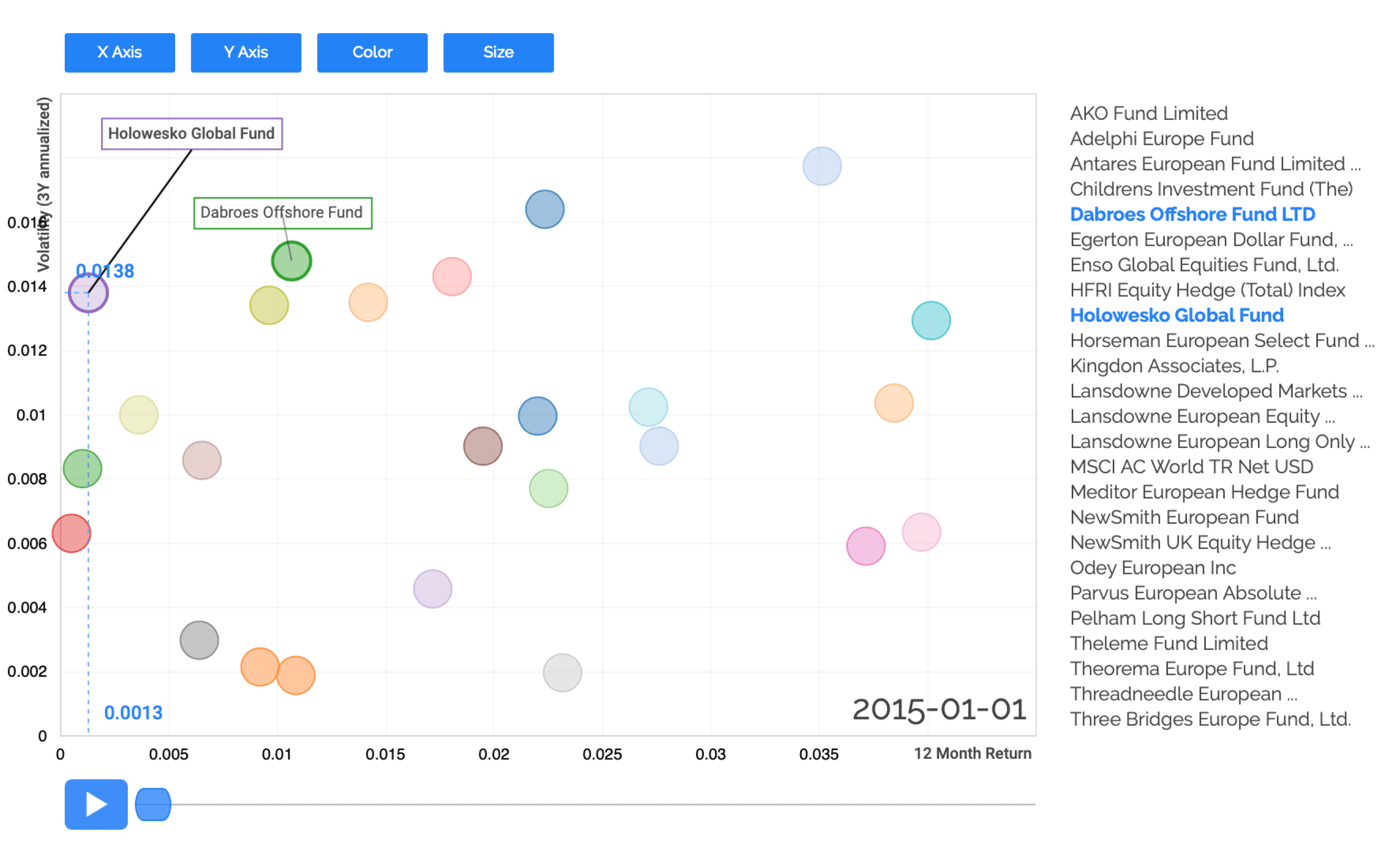The height and width of the screenshot is (855, 1400).
Task: Click the teal bubble near the right edge
Action: (931, 320)
